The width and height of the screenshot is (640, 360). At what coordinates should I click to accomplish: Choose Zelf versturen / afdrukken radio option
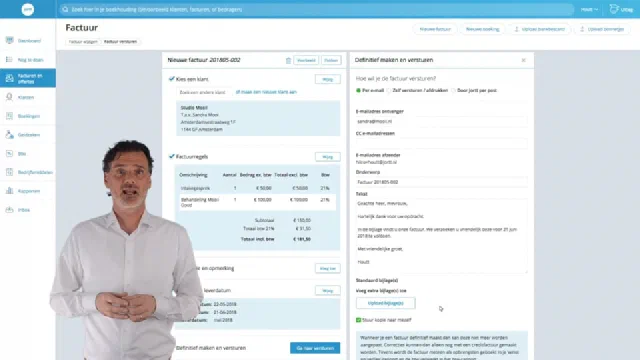click(389, 90)
